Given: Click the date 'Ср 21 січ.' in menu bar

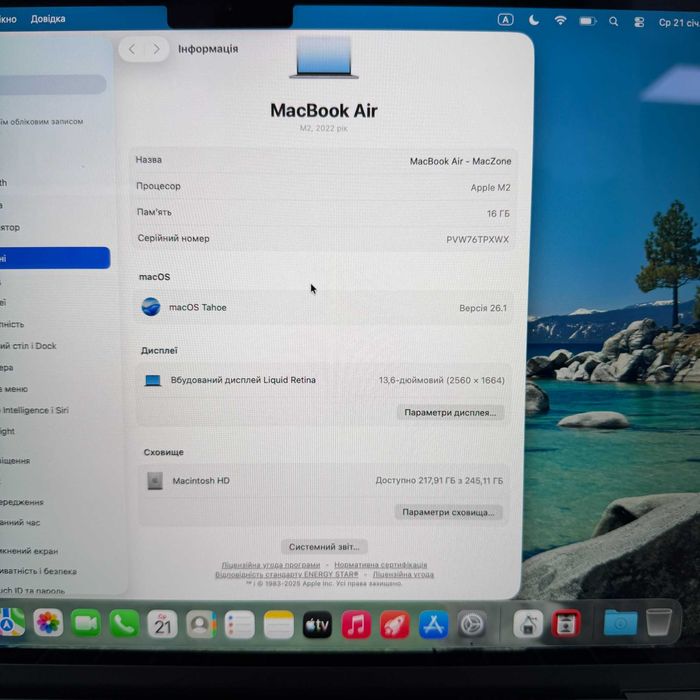Looking at the screenshot, I should coord(679,23).
